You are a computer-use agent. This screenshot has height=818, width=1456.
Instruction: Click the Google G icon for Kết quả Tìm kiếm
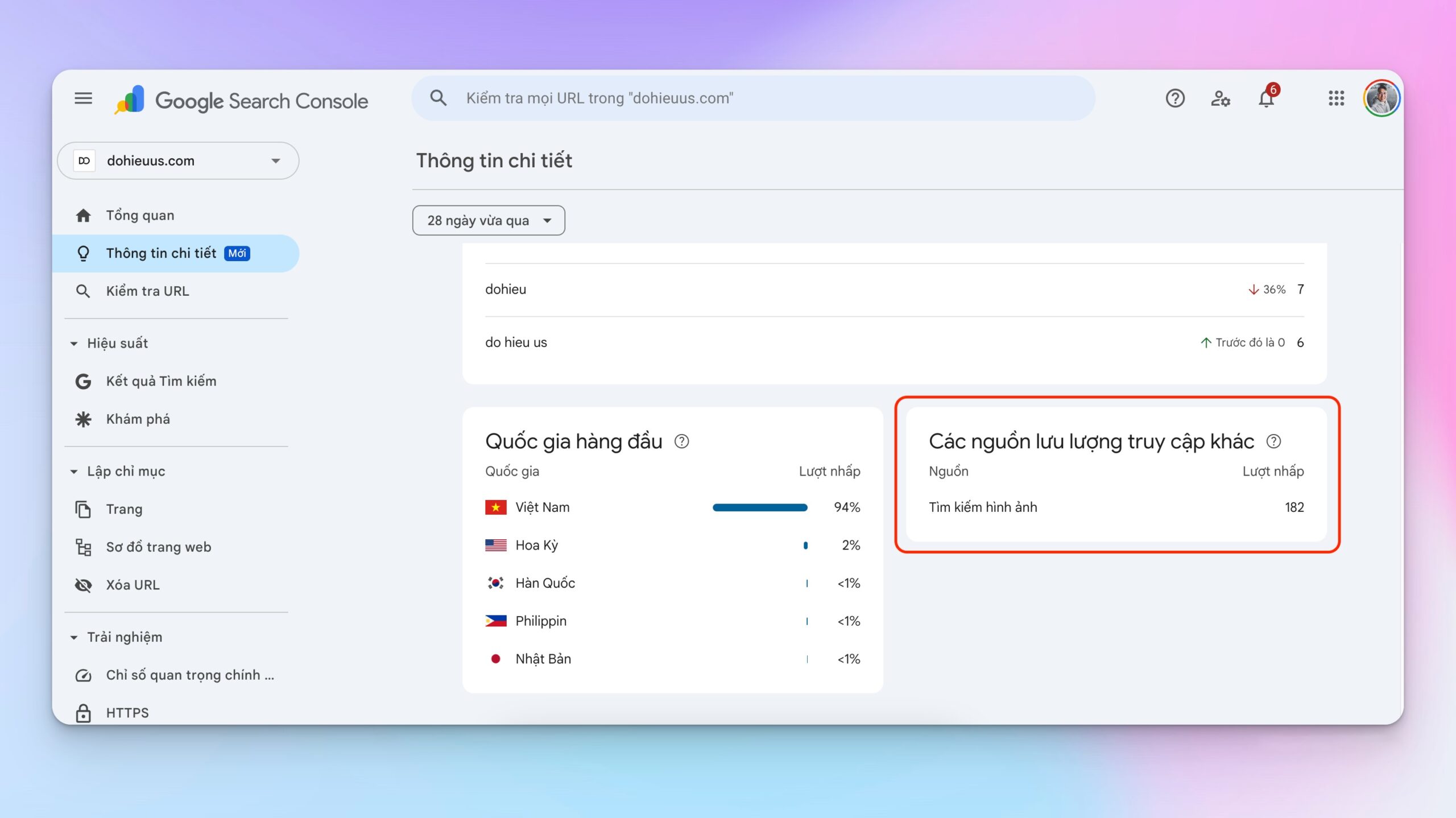click(x=83, y=381)
